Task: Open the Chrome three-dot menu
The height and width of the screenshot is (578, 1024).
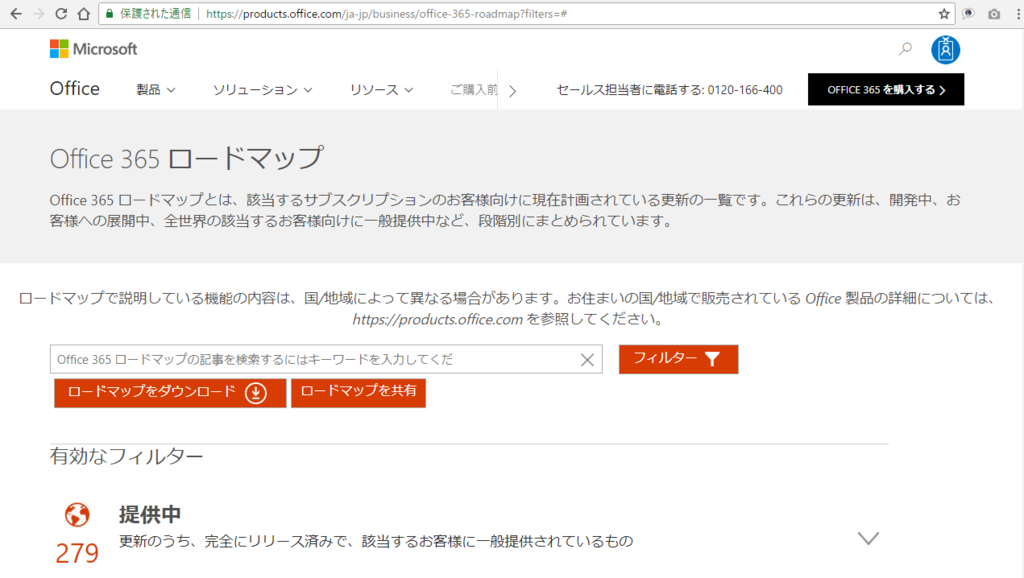Action: [x=1019, y=14]
